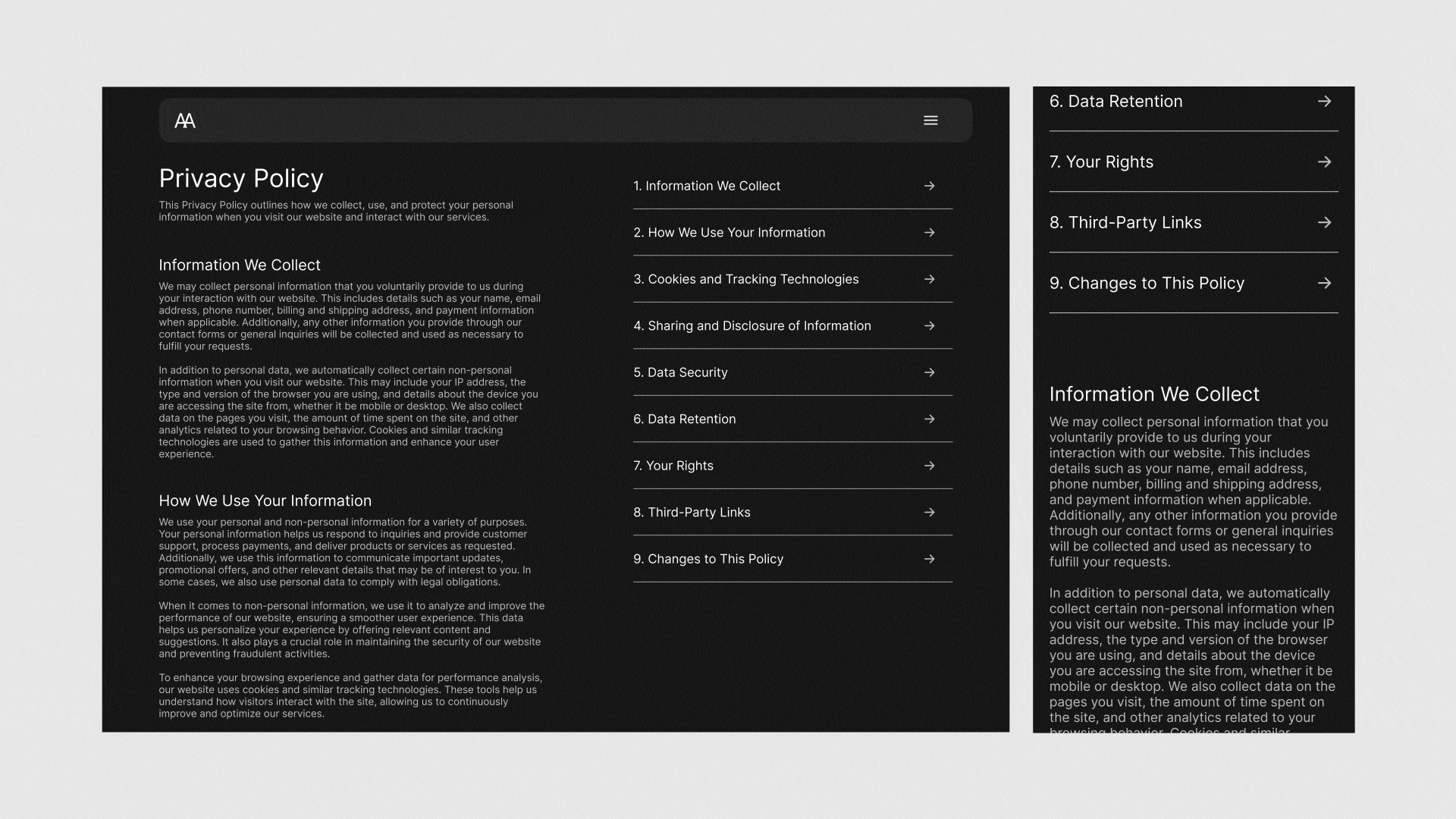The image size is (1456, 819).
Task: Open the hamburger menu icon
Action: coord(930,121)
